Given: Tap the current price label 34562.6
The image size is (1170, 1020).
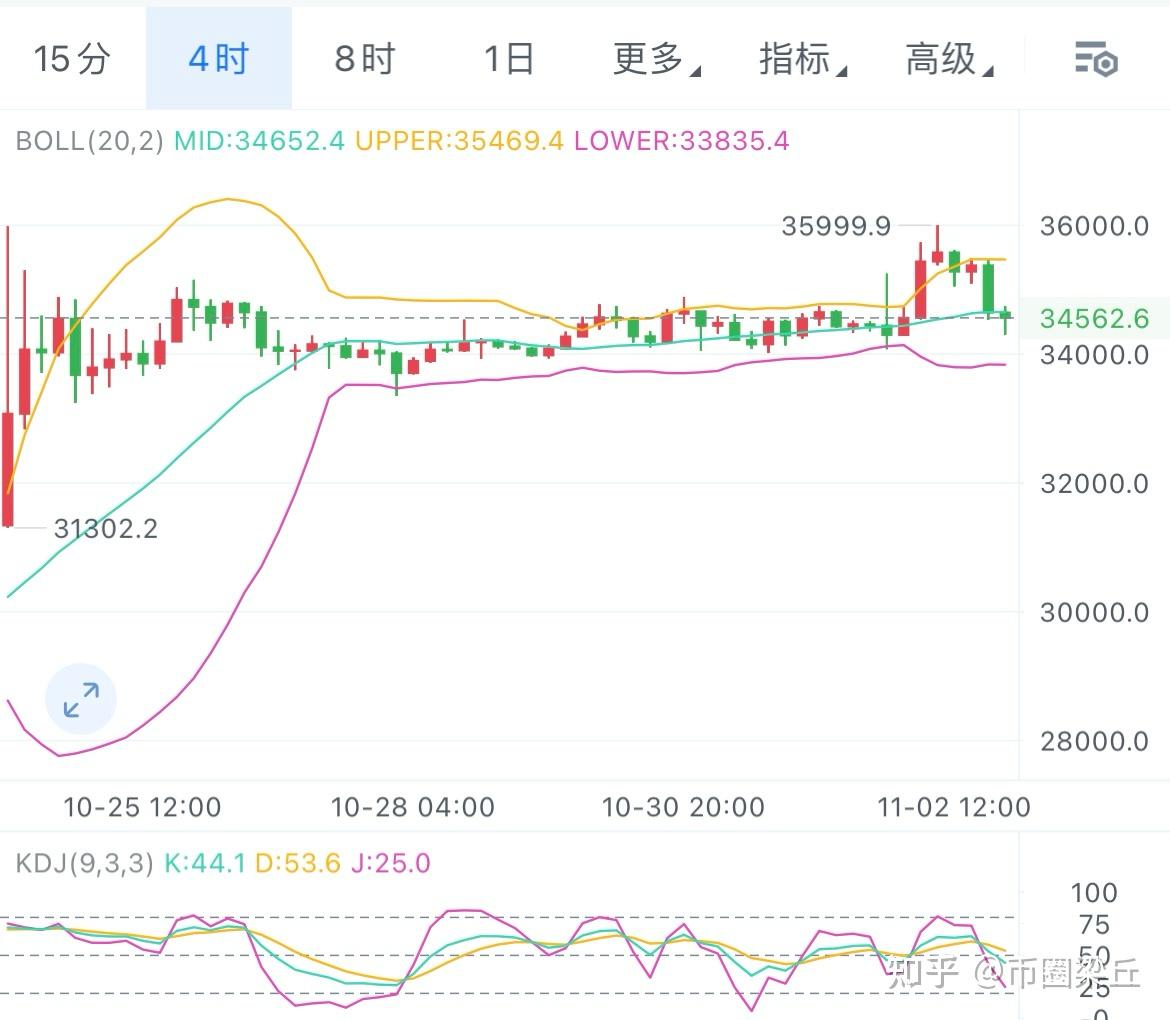Looking at the screenshot, I should (1094, 319).
